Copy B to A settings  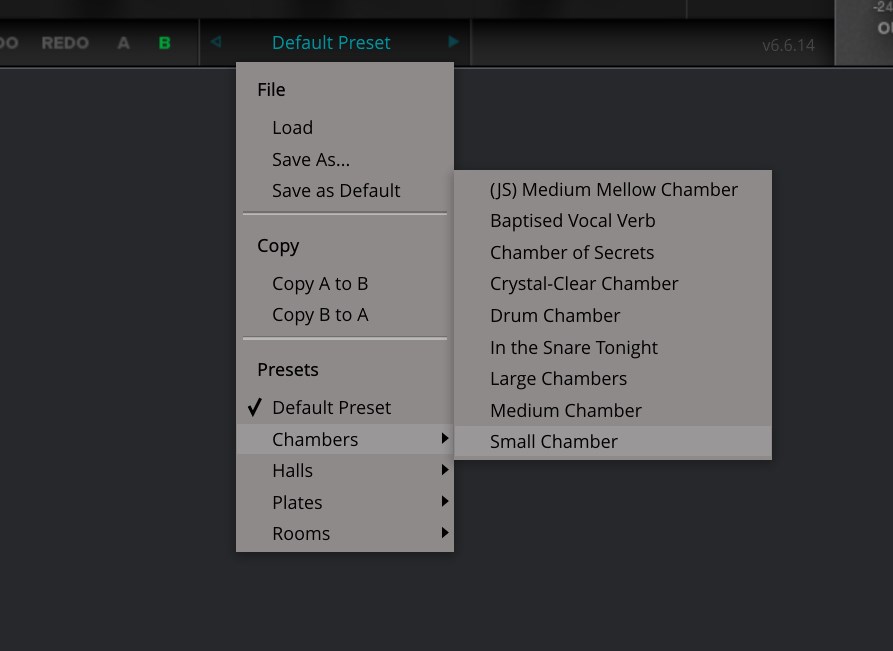(320, 315)
